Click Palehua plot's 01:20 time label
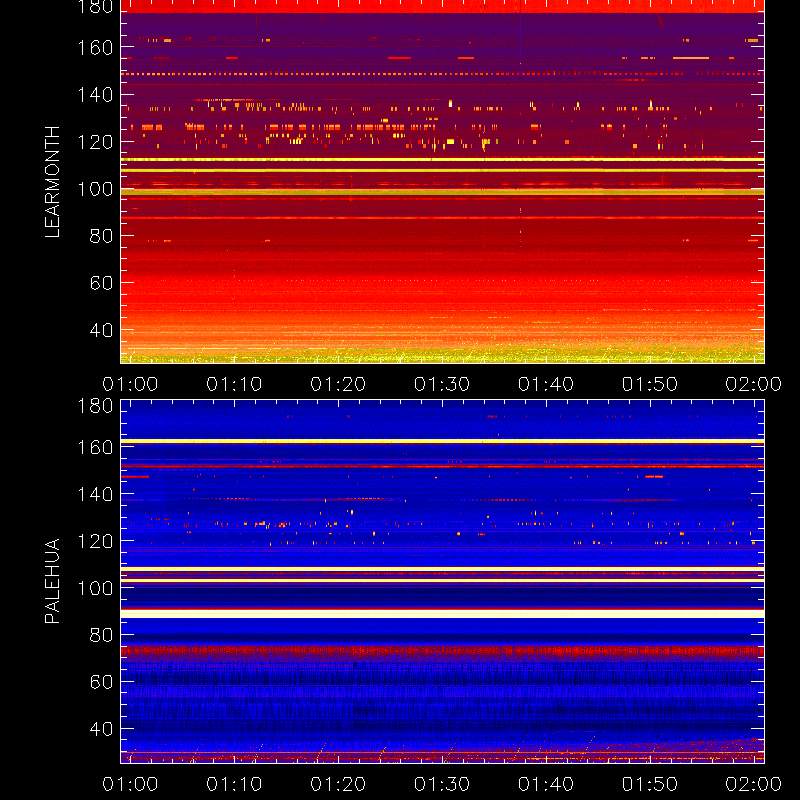The width and height of the screenshot is (800, 800). 338,784
